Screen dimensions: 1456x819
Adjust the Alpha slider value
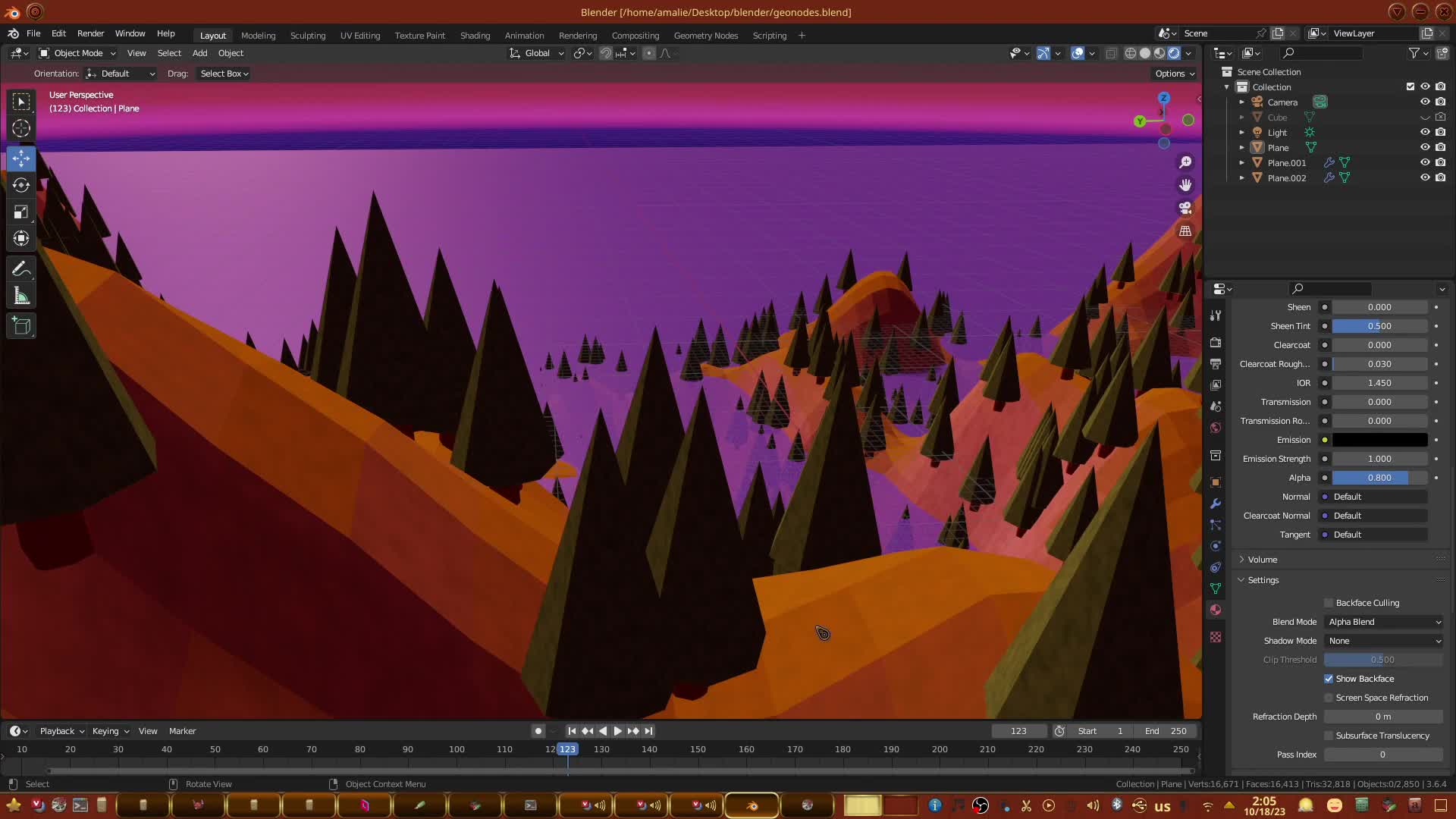(1379, 478)
